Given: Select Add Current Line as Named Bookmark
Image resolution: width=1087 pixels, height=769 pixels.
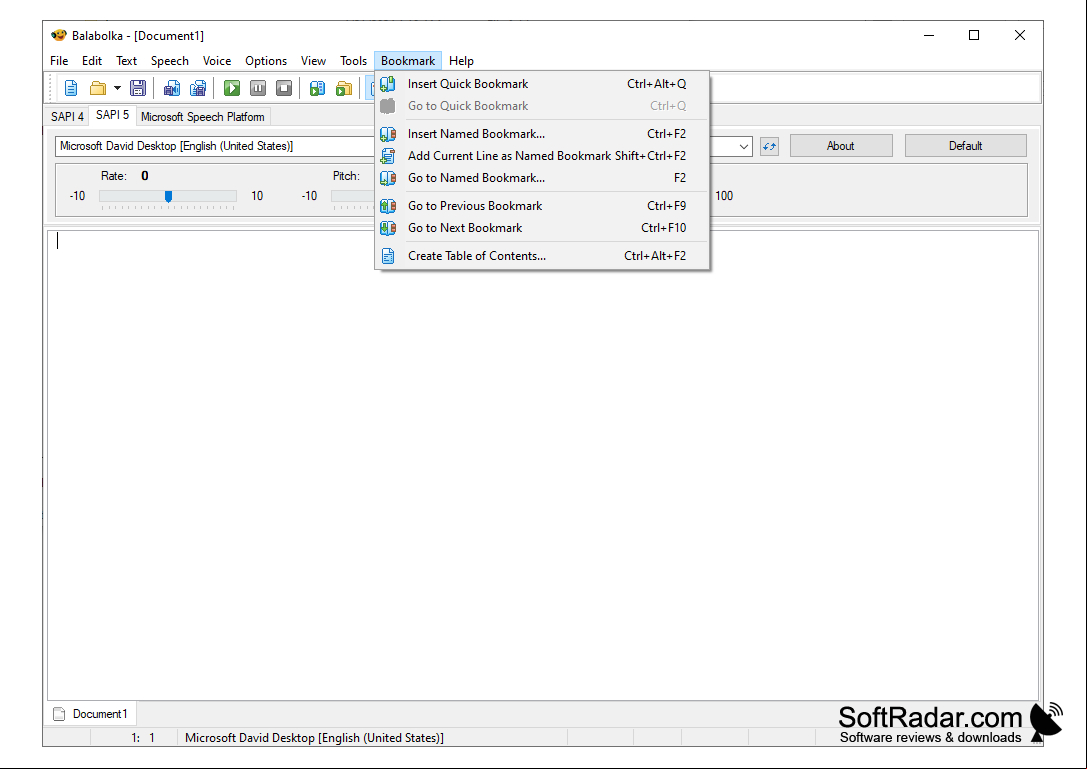Looking at the screenshot, I should click(542, 156).
